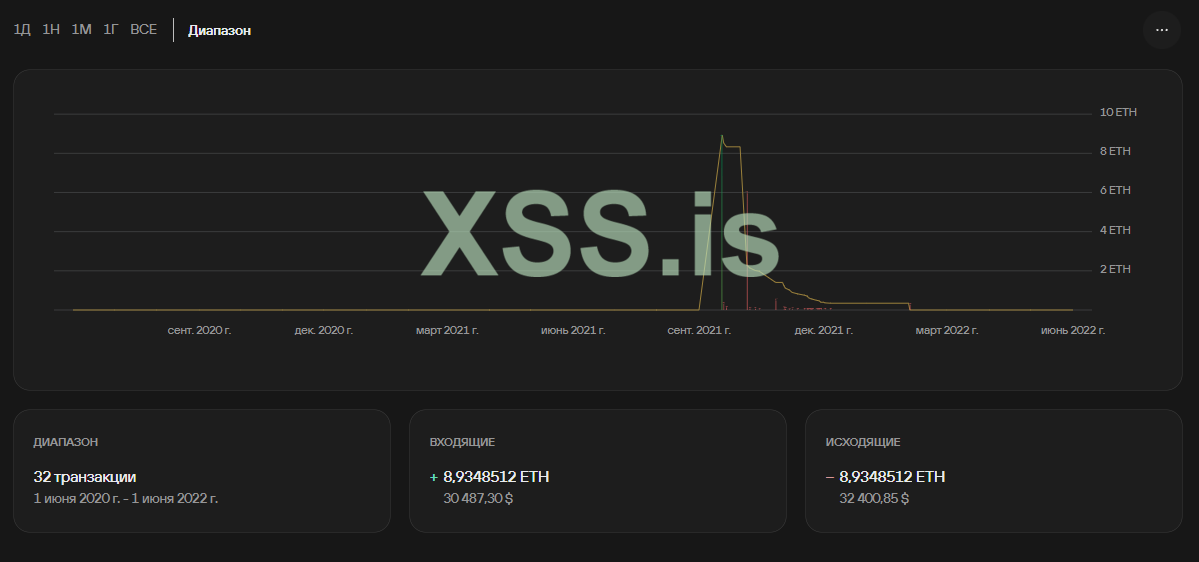Click the ДИАПАЗОН card heading
The image size is (1199, 562).
point(66,442)
